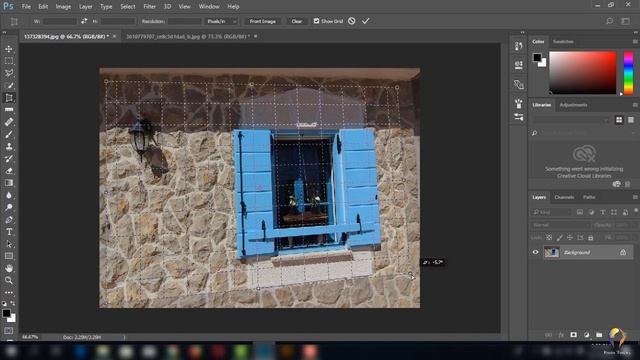Select the Ruler measurement tool
This screenshot has height=360, width=640.
pyautogui.click(x=9, y=110)
